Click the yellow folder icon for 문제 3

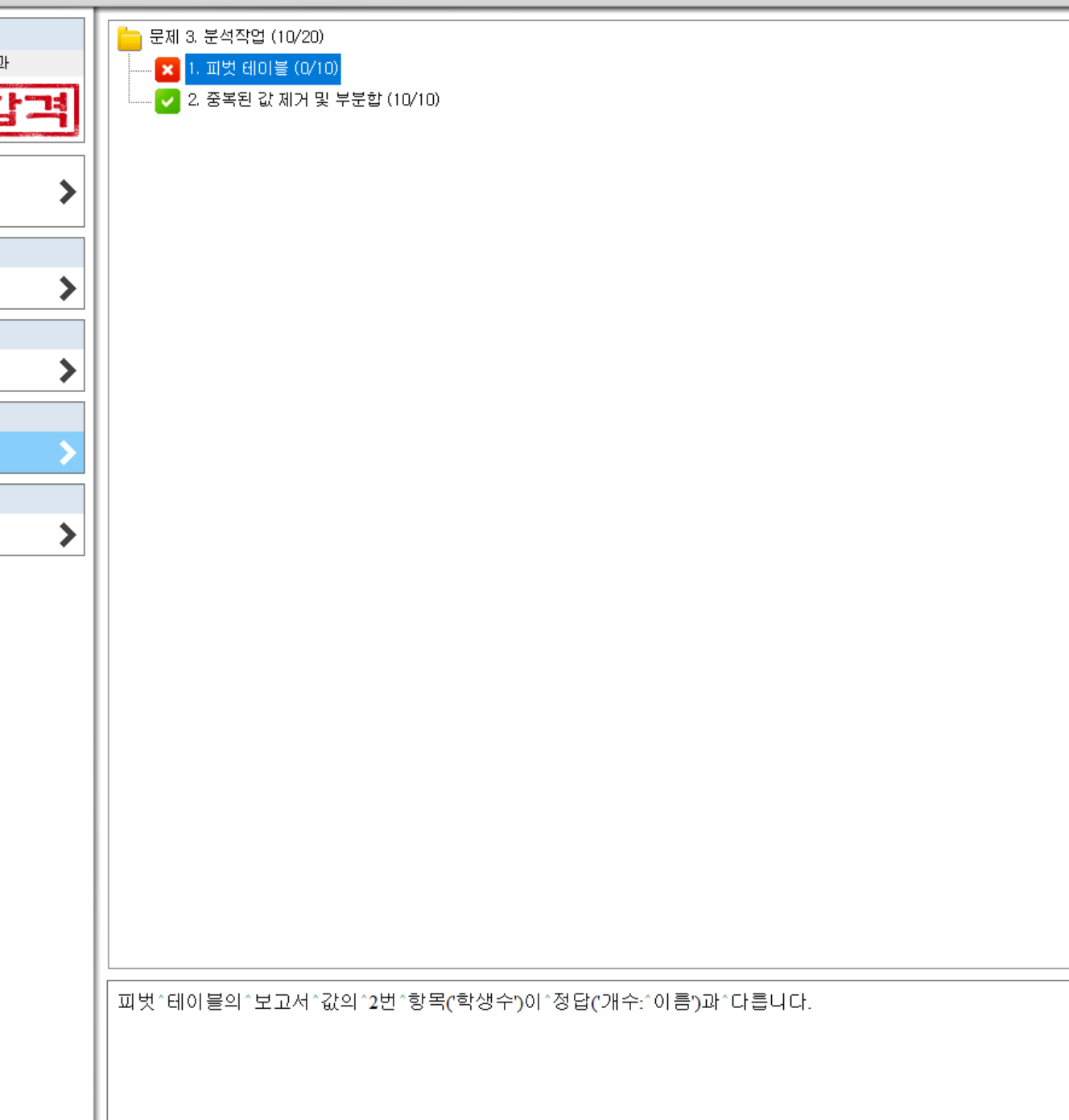[129, 38]
